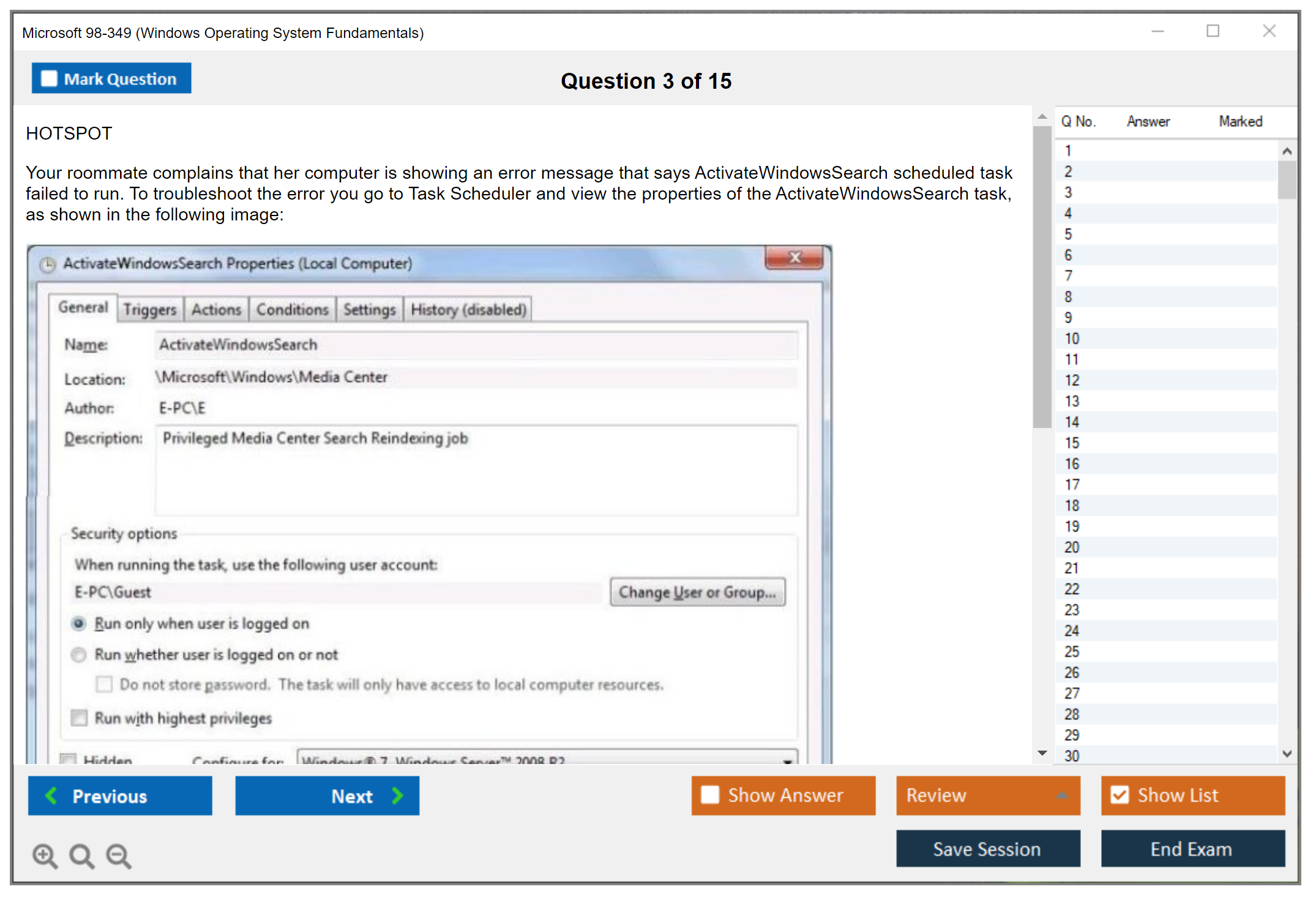Toggle the Mark Question checkbox
1316x900 pixels.
(49, 78)
